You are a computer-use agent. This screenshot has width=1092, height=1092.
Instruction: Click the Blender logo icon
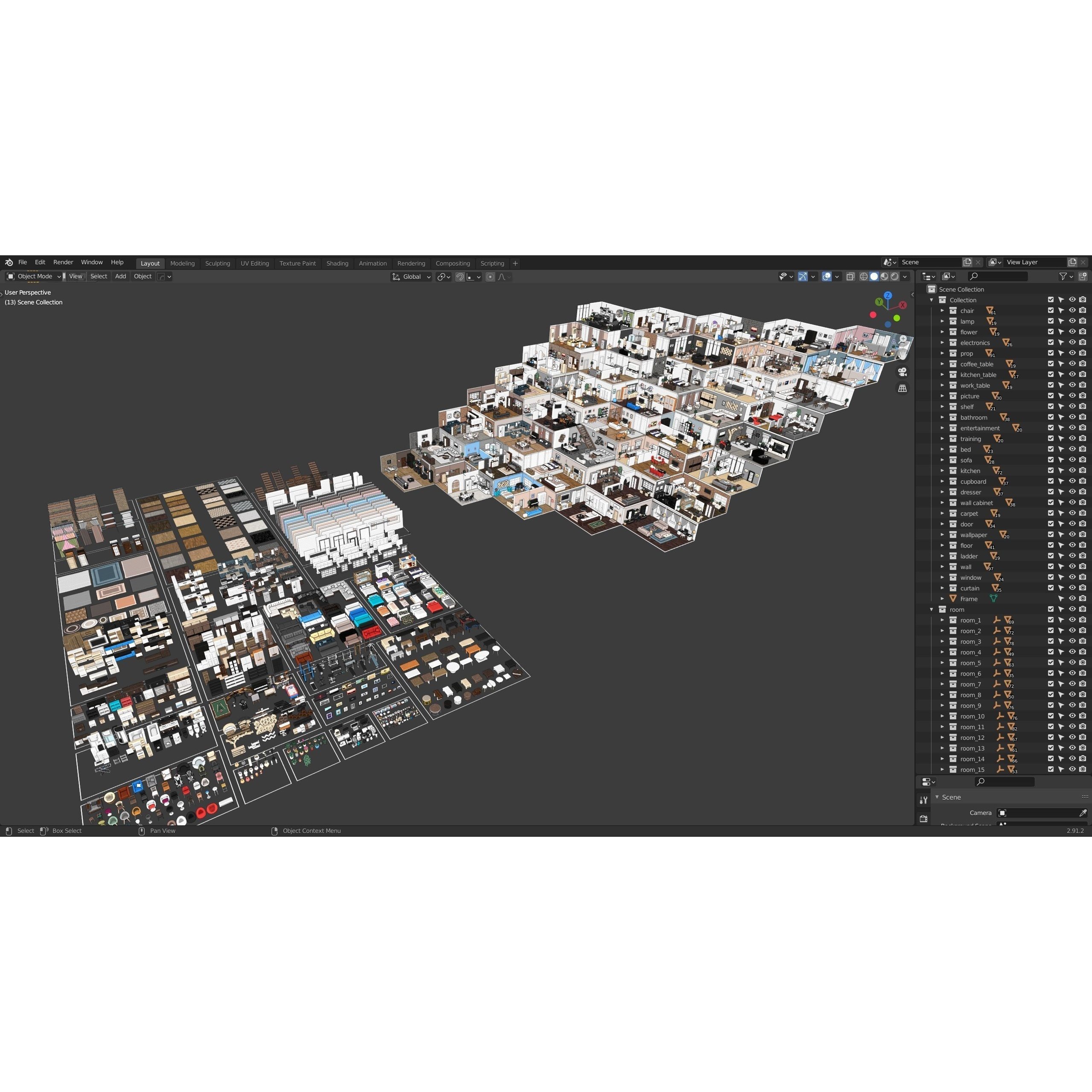(x=8, y=262)
